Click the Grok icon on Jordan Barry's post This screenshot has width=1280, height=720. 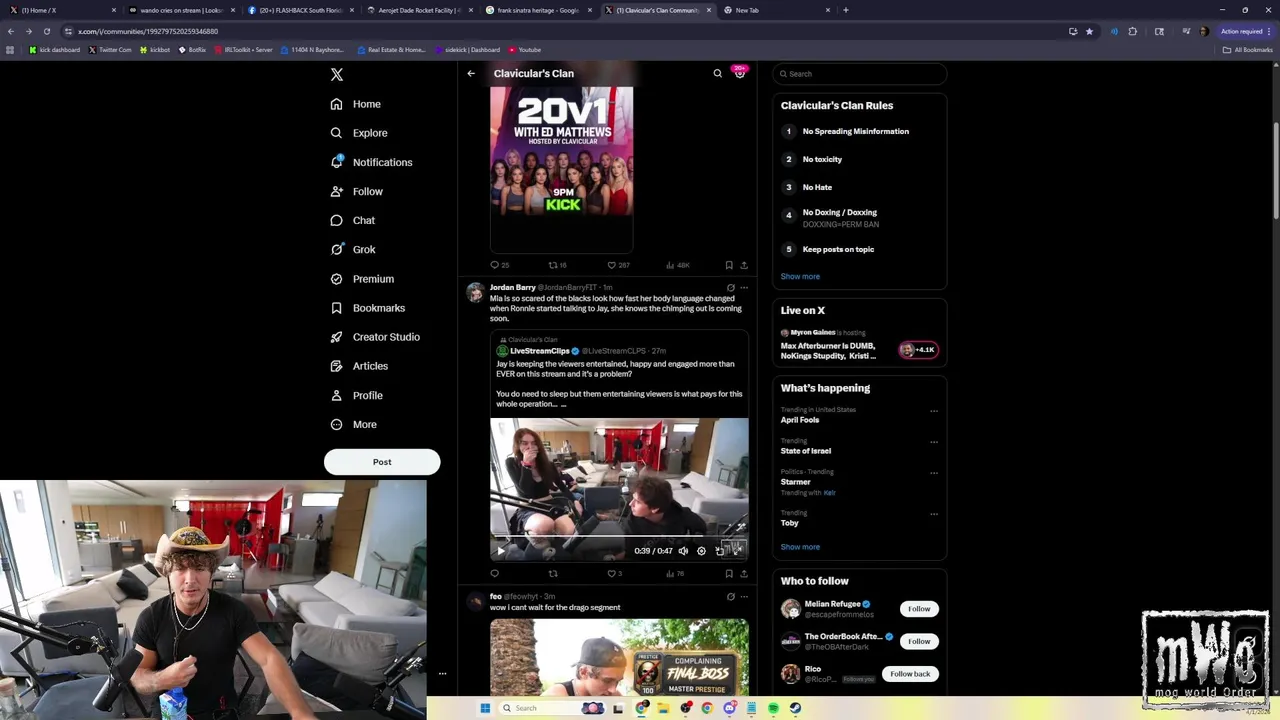tap(731, 288)
